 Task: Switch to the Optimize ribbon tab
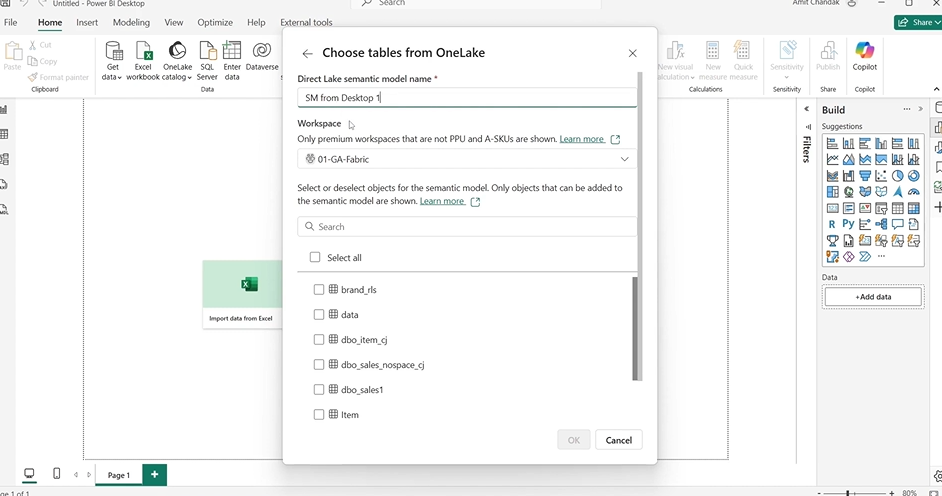215,22
